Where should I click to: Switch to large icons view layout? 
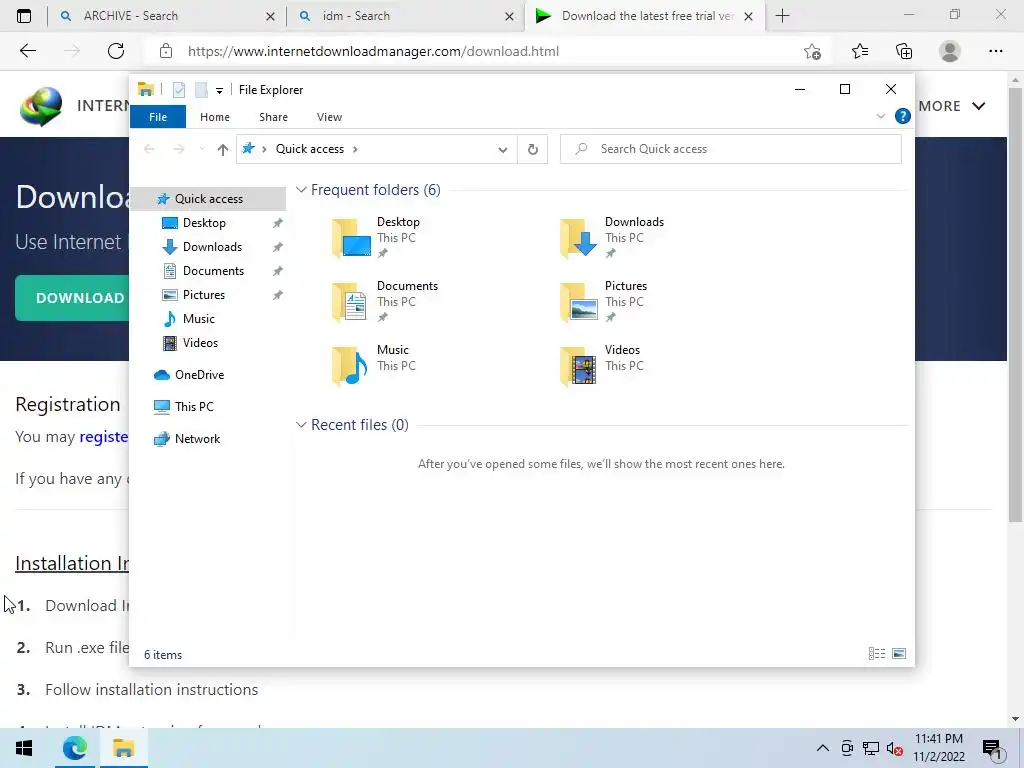tap(899, 654)
